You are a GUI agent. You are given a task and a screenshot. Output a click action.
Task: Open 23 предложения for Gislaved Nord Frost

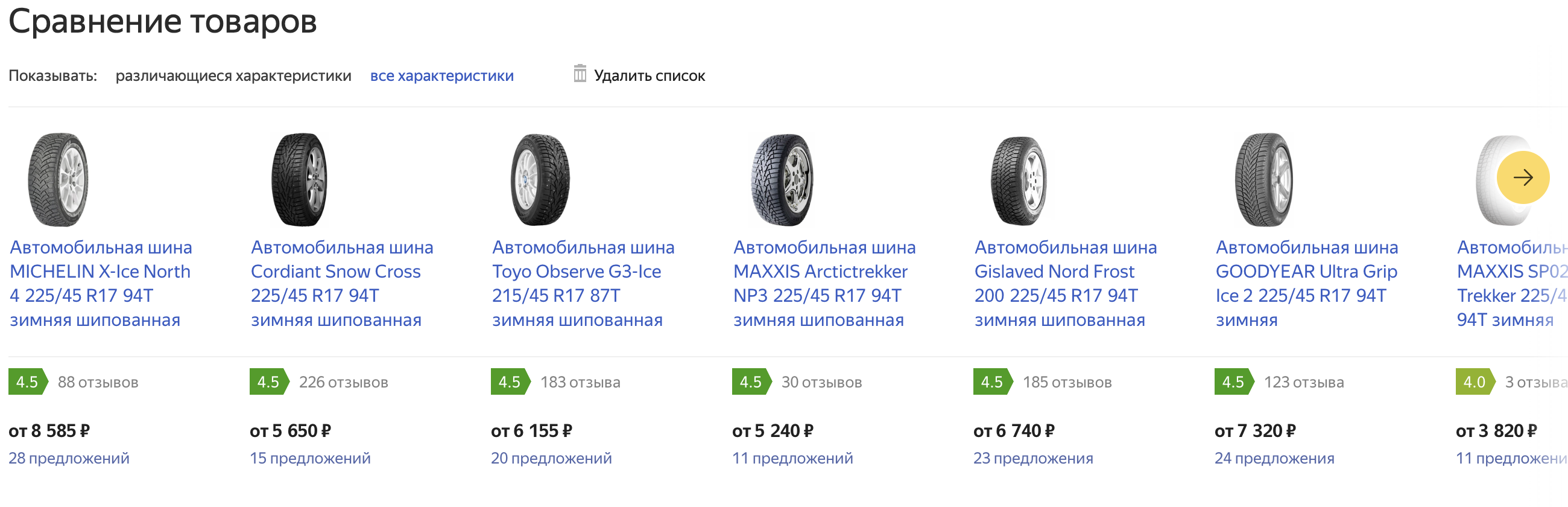tap(1033, 458)
